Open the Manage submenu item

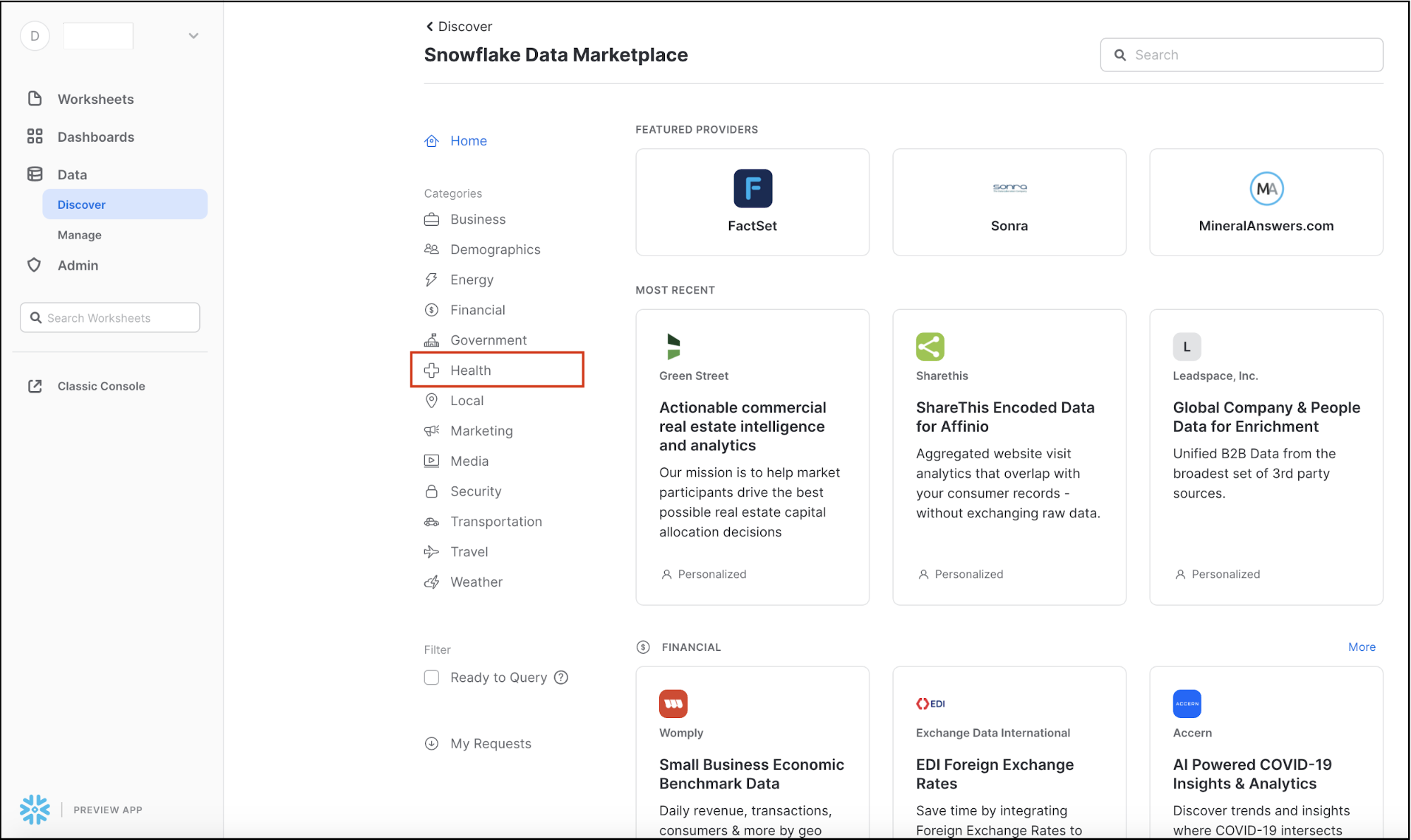[x=79, y=235]
